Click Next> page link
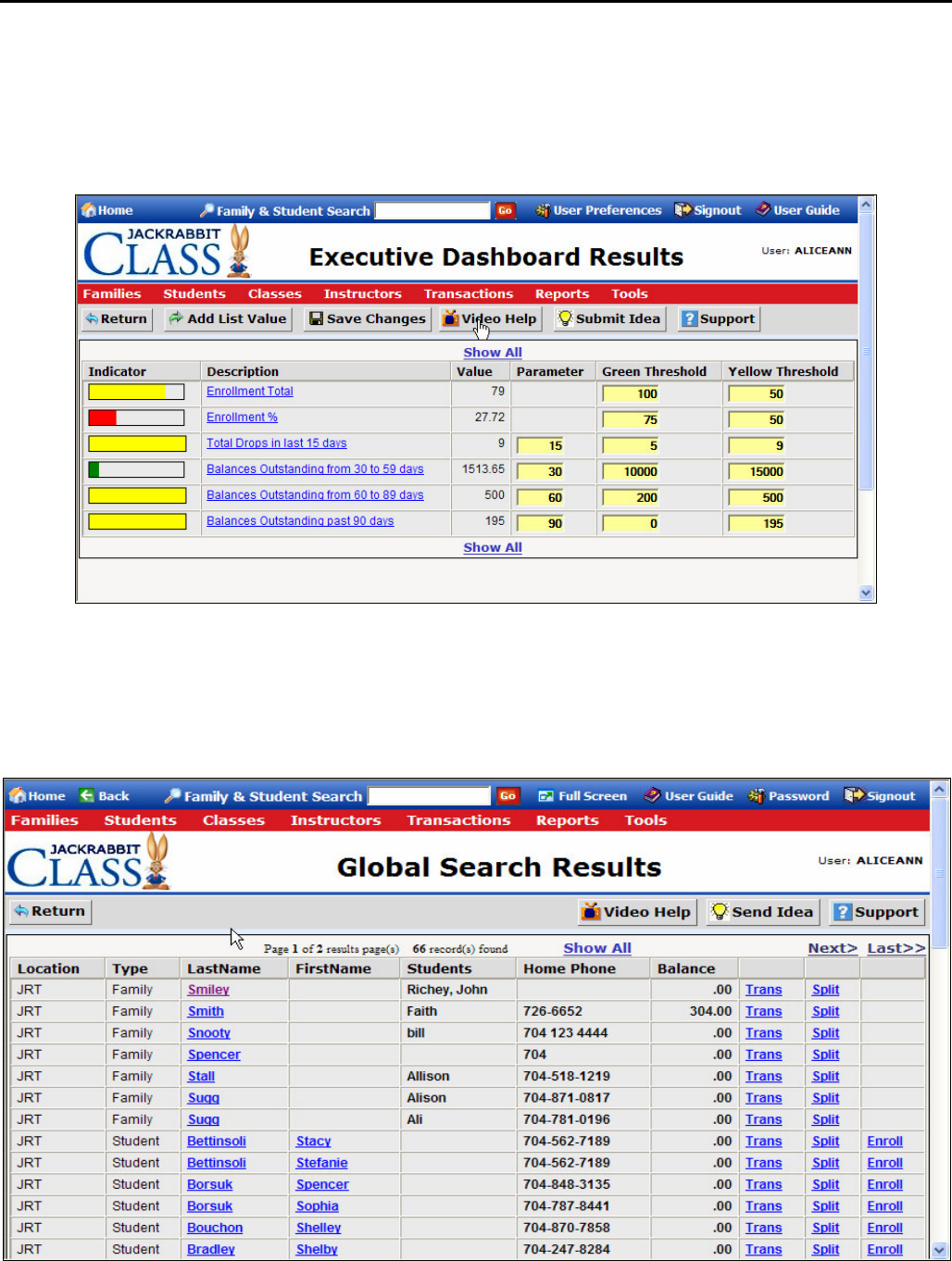Screen dimensions: 952x1261 point(833,948)
